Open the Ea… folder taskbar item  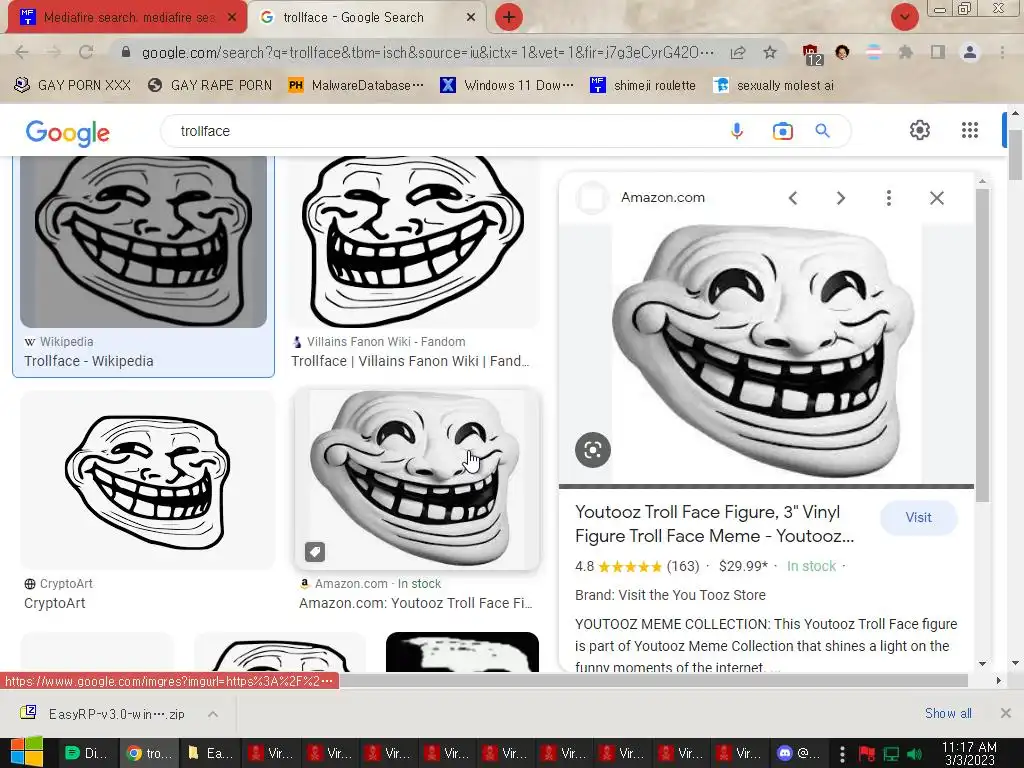pos(209,753)
